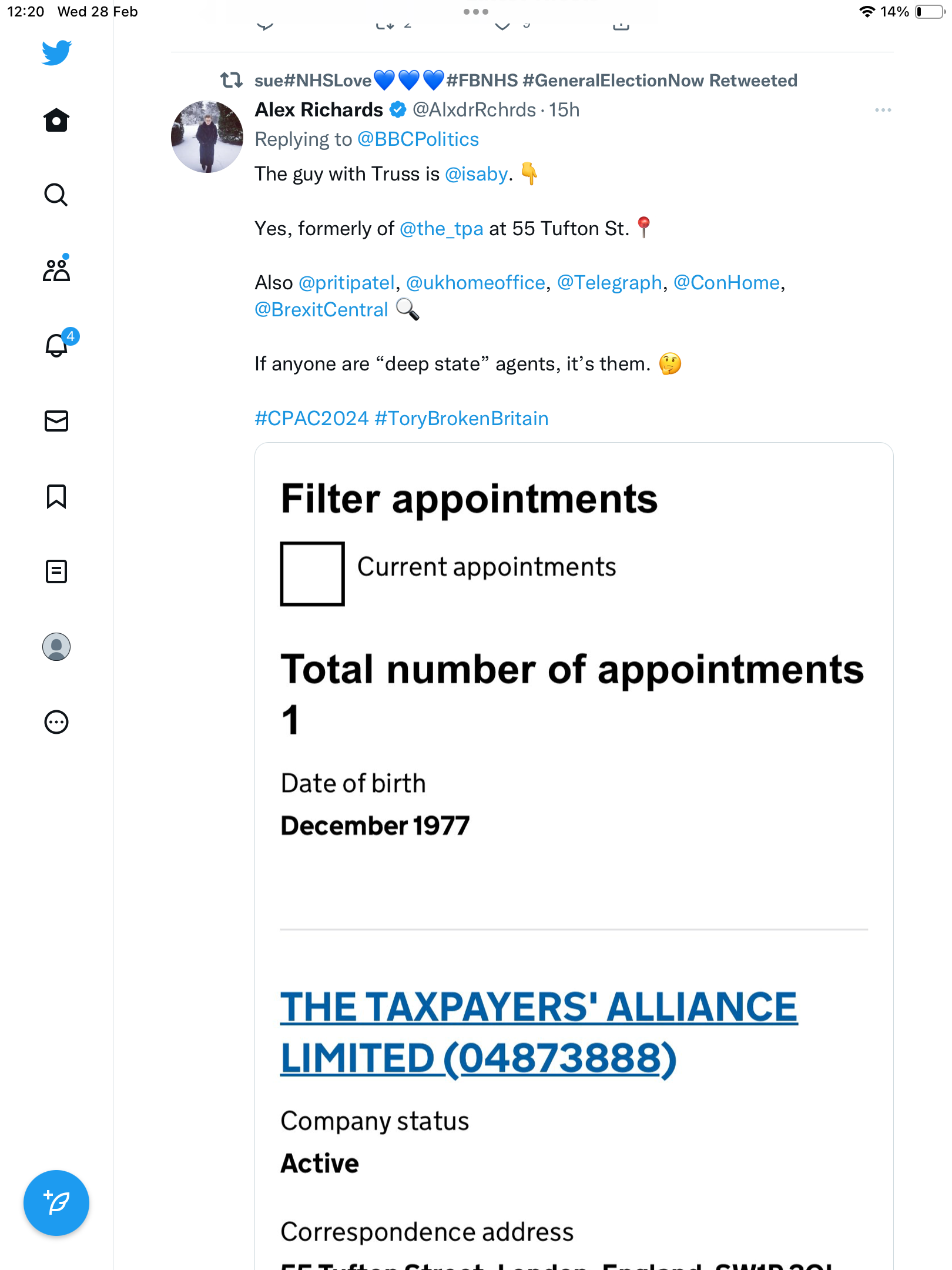Screen dimensions: 952x1270
Task: Open Alex Richards profile picture
Action: [207, 136]
